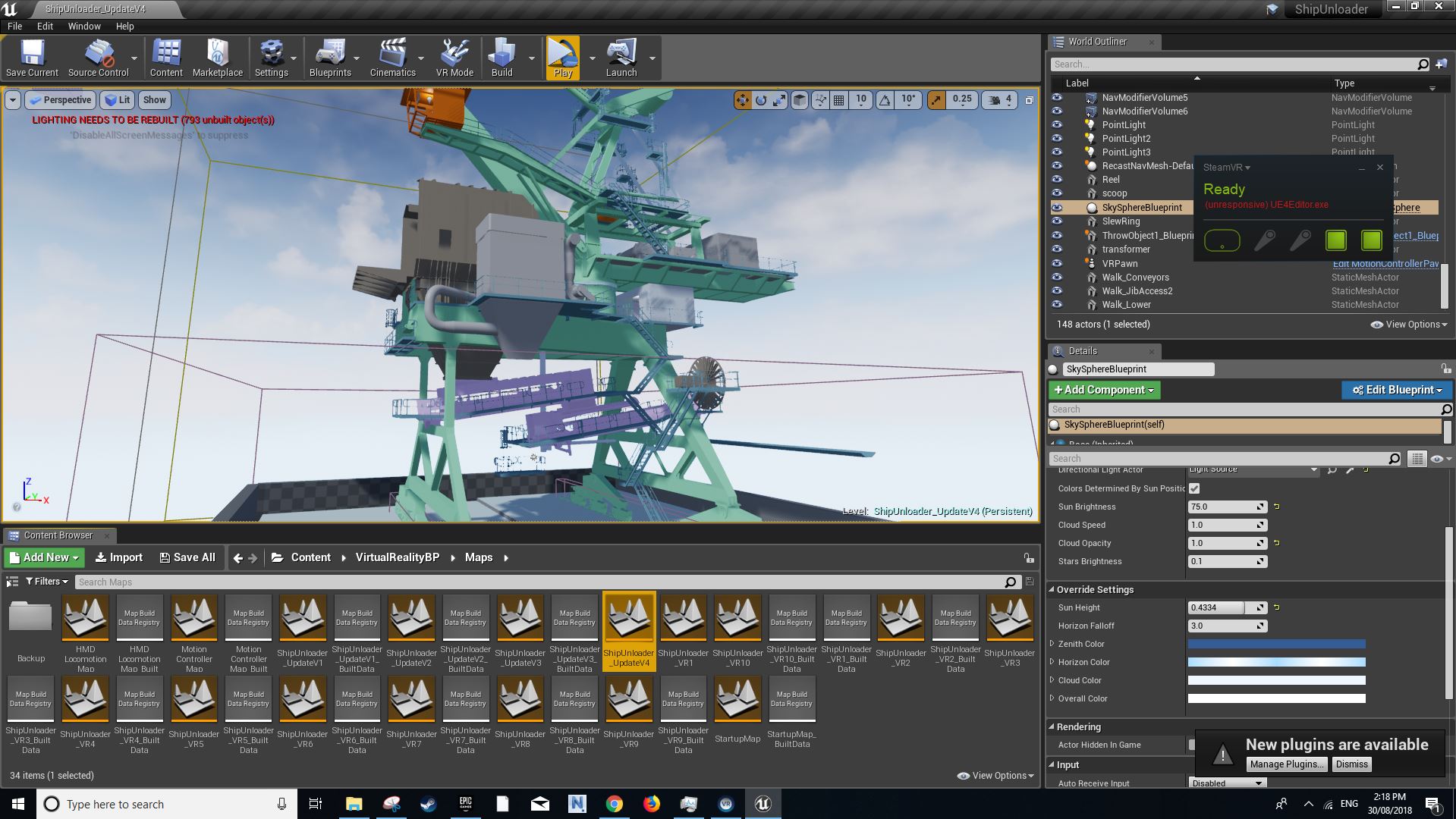The width and height of the screenshot is (1456, 819).
Task: Hide SkySphereBlueprint using its eye icon
Action: point(1057,208)
